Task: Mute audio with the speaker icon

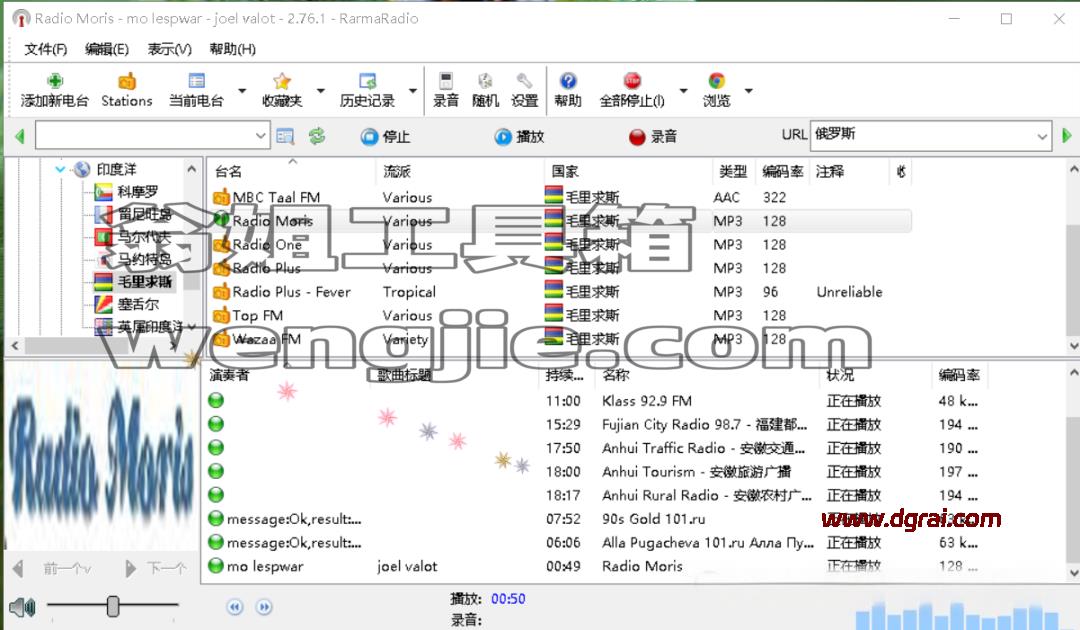Action: click(22, 607)
